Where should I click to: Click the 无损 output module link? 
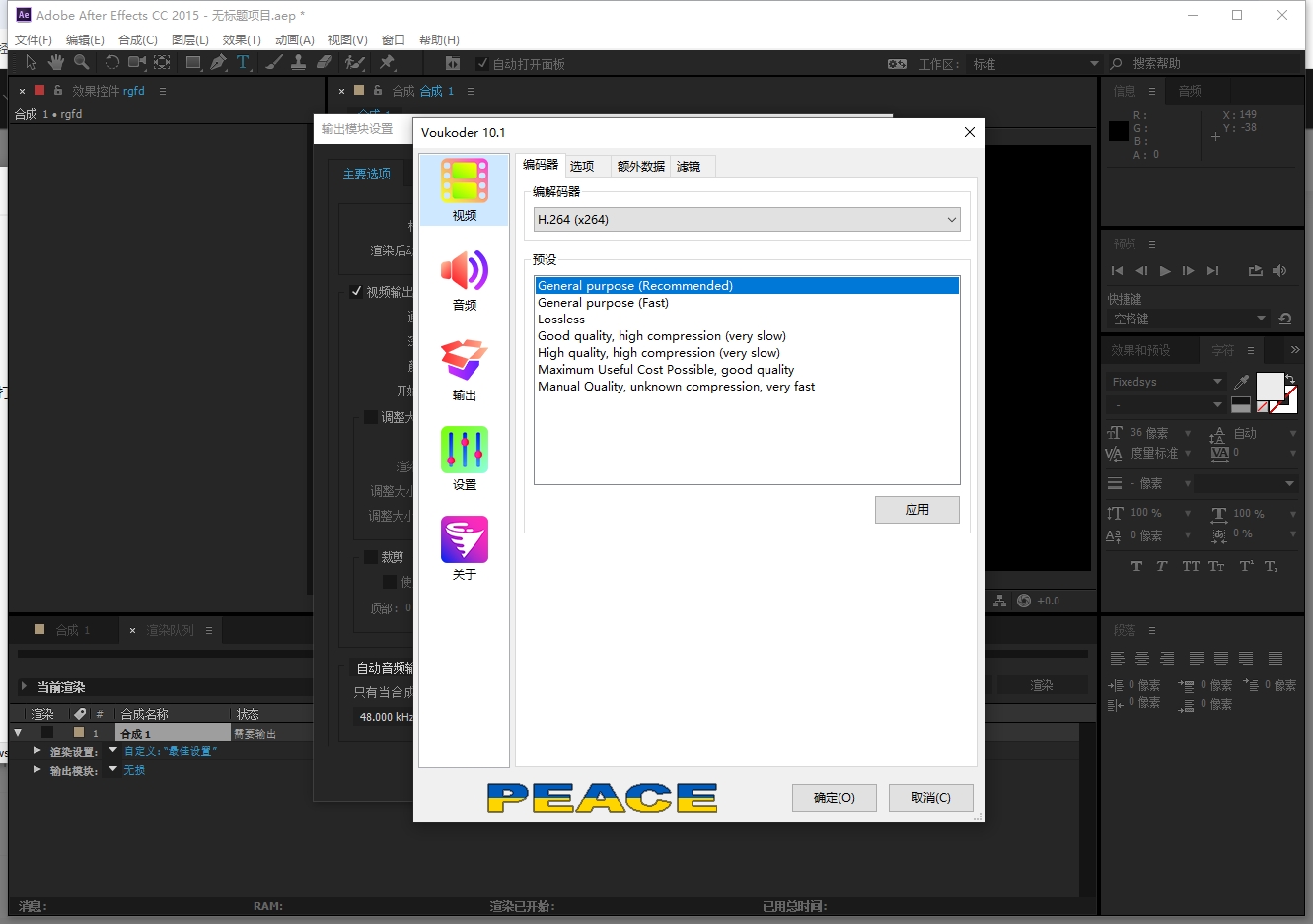coord(134,769)
